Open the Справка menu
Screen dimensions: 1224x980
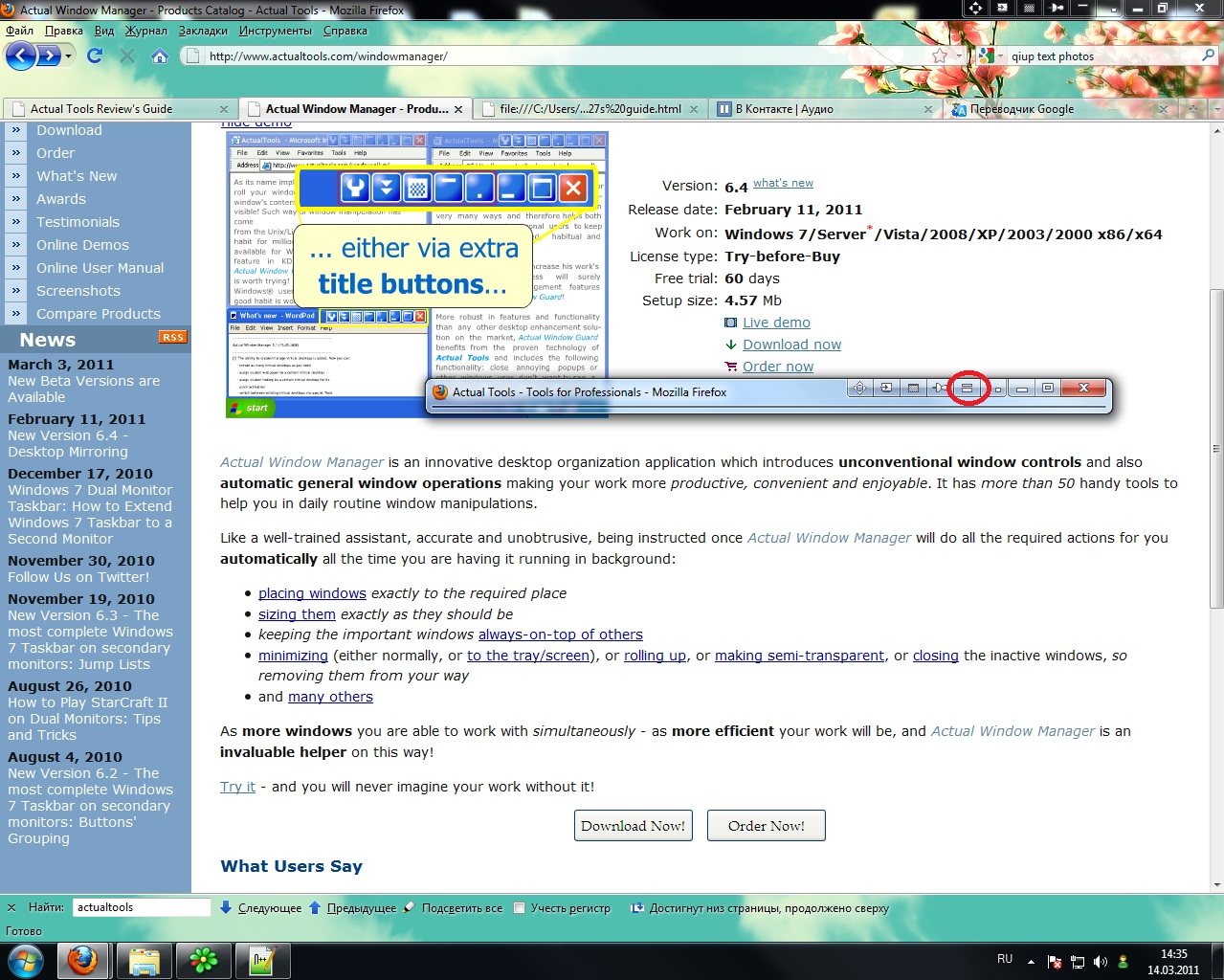point(345,31)
